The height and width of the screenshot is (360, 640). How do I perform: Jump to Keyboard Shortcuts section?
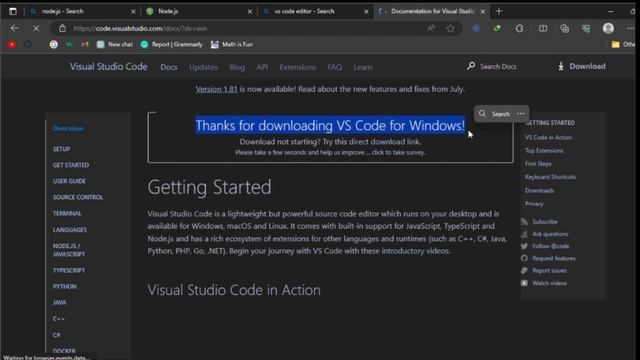click(x=550, y=177)
